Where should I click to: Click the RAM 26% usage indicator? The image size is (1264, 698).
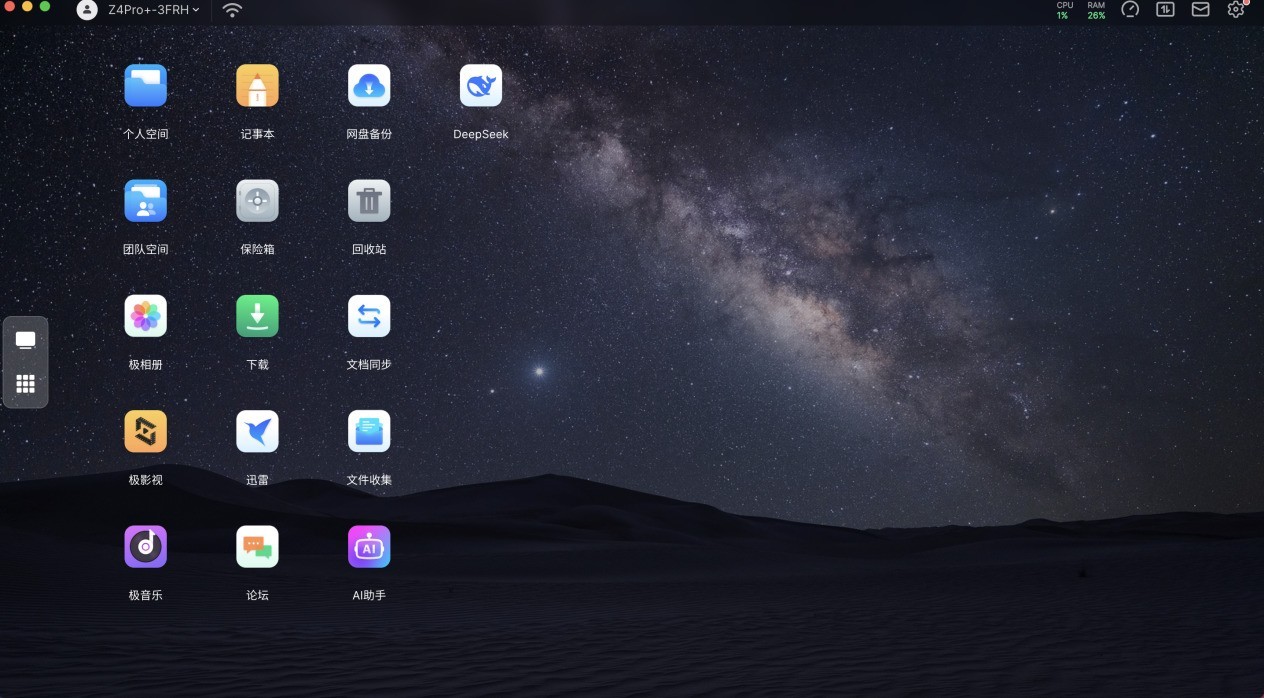[1096, 10]
